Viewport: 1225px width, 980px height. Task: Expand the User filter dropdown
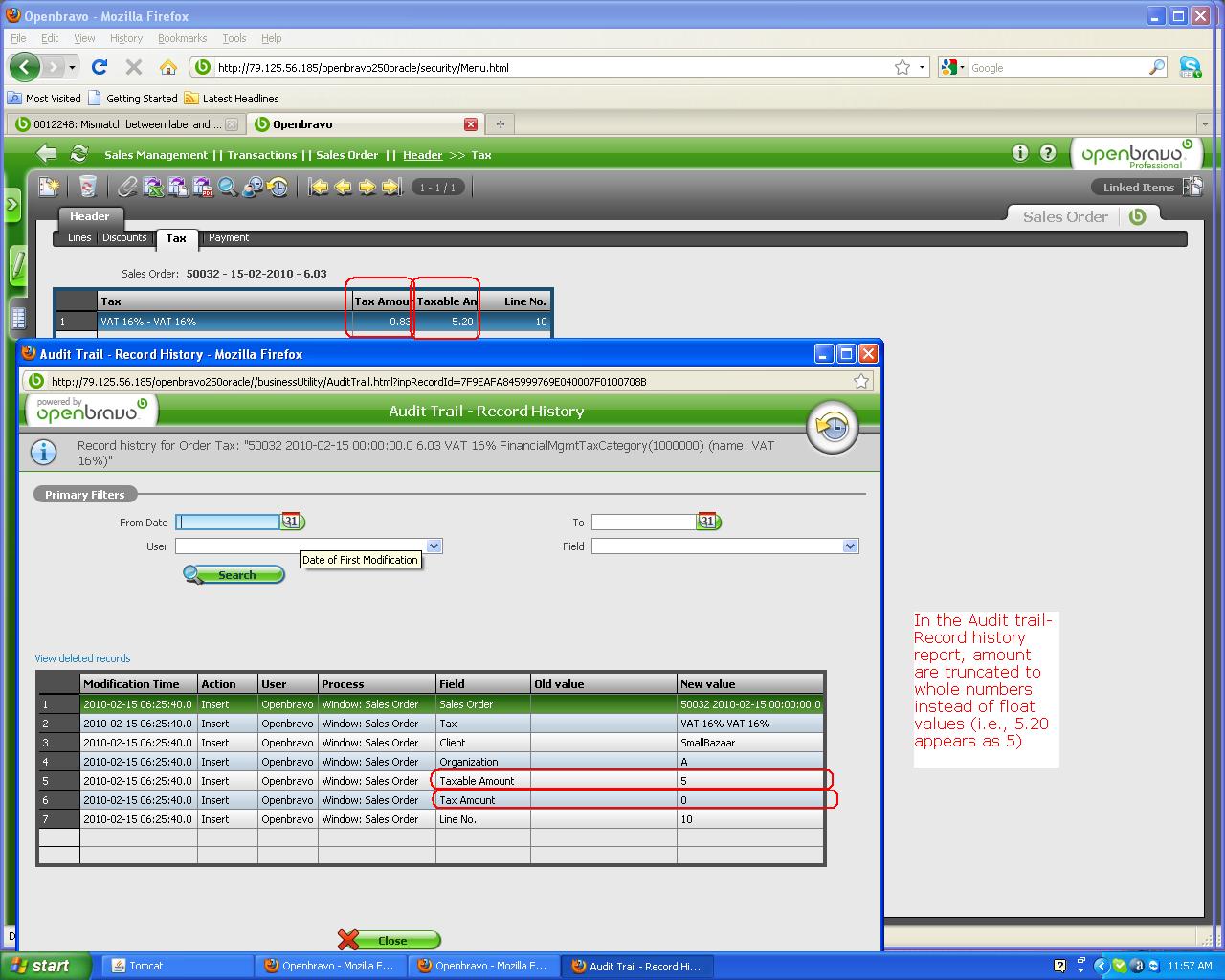[x=434, y=546]
